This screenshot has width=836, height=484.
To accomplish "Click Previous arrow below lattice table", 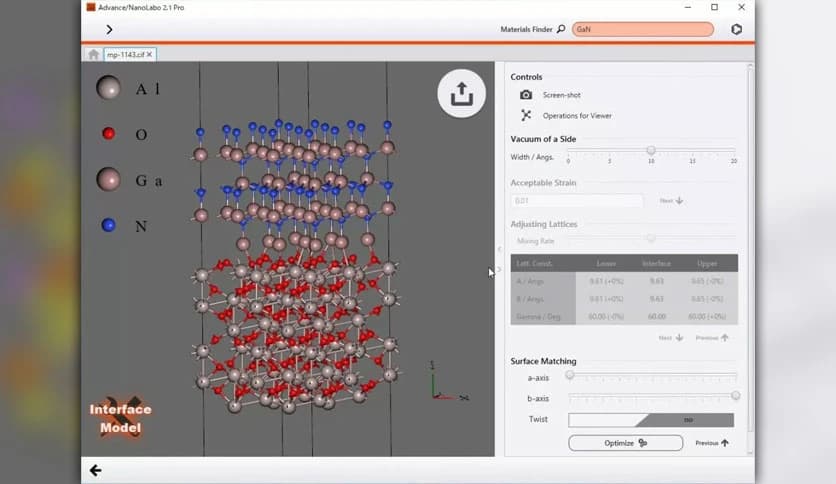I will pyautogui.click(x=712, y=338).
